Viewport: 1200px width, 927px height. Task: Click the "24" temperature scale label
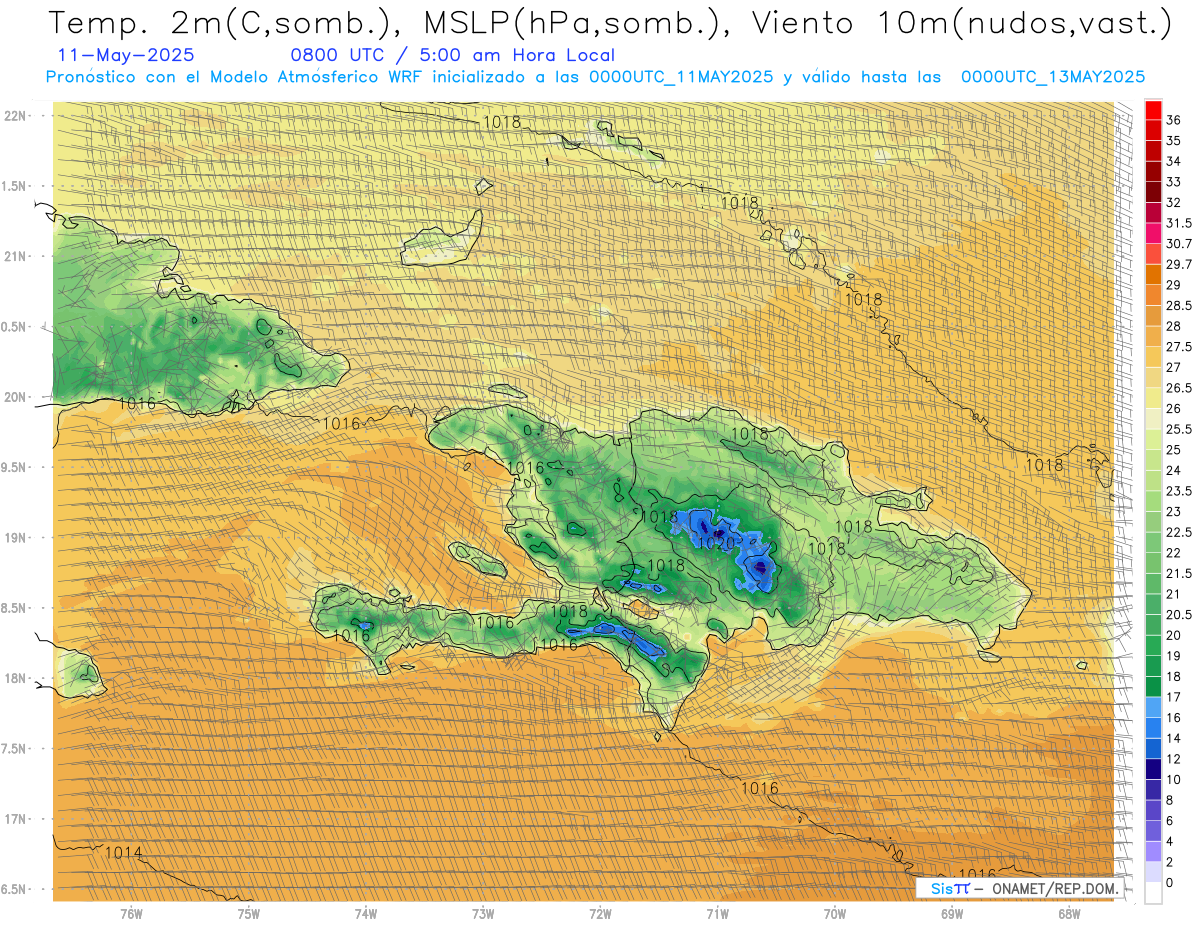tap(1174, 470)
